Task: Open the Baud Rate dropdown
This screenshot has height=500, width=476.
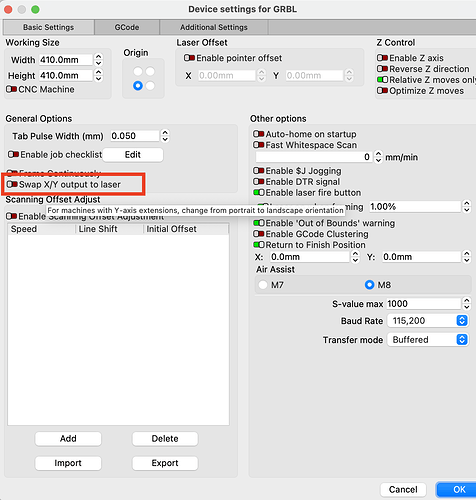Action: pyautogui.click(x=428, y=321)
